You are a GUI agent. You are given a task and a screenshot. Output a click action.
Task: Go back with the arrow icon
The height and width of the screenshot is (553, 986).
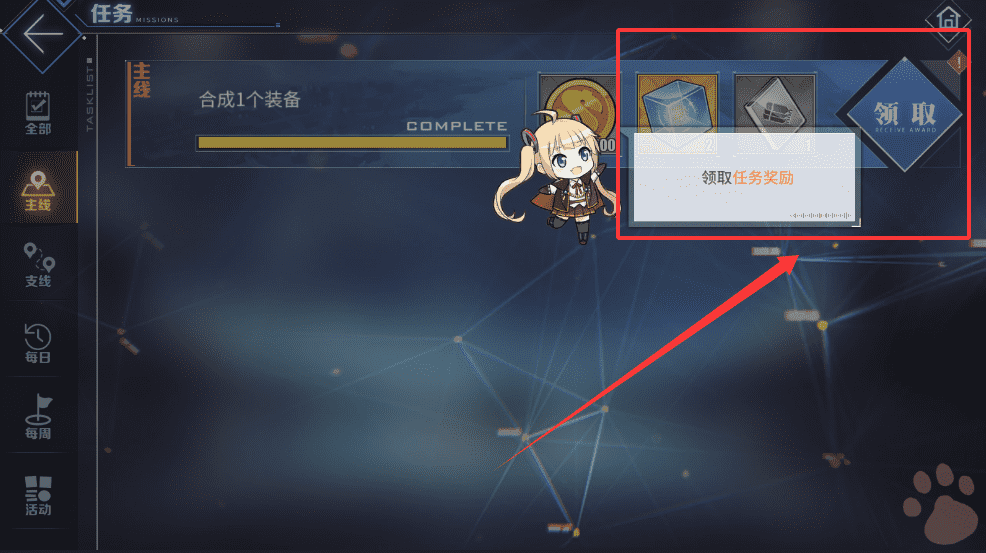pos(42,34)
